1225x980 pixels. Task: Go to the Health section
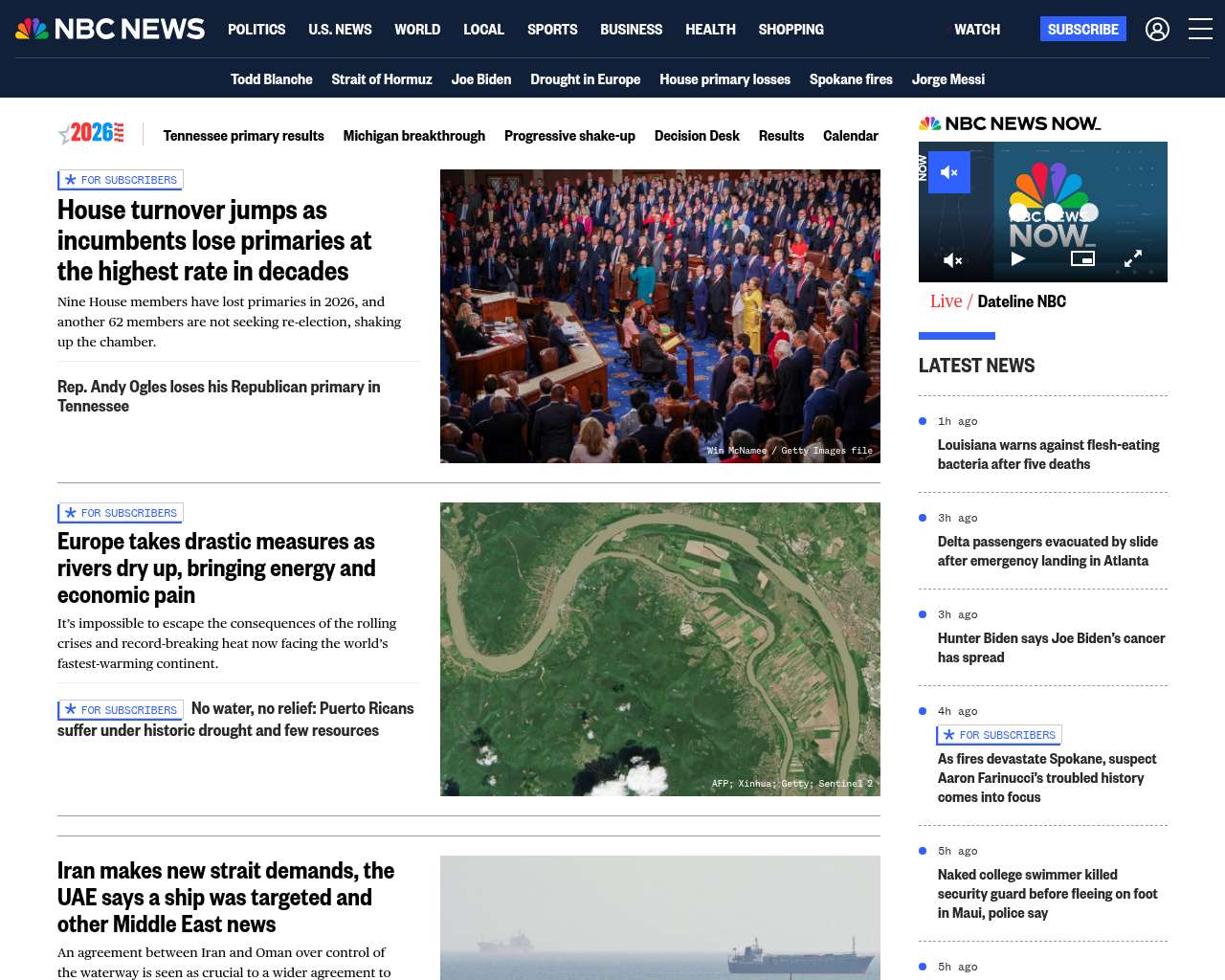710,30
